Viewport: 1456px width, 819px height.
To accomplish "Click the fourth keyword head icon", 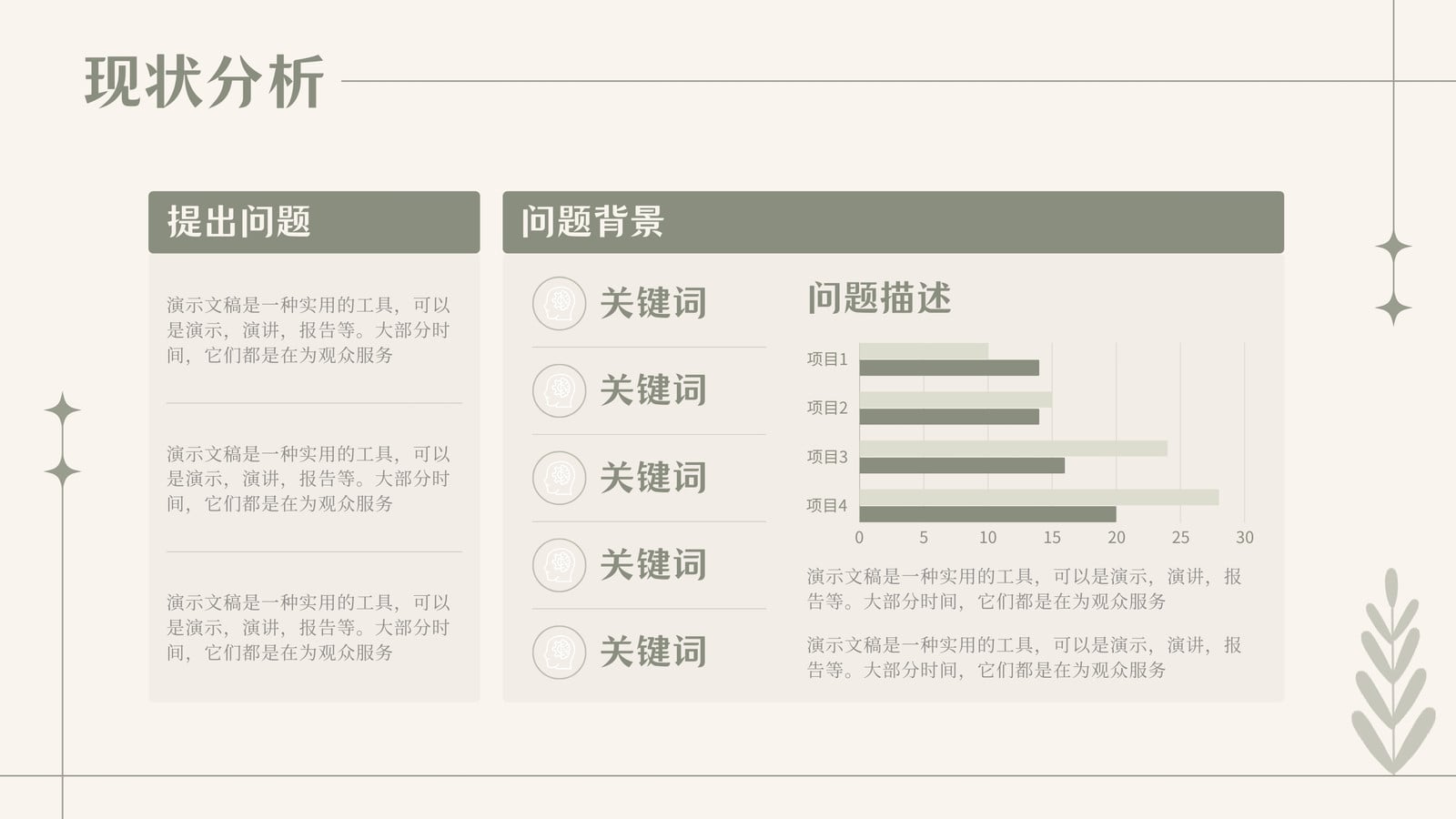I will click(559, 565).
